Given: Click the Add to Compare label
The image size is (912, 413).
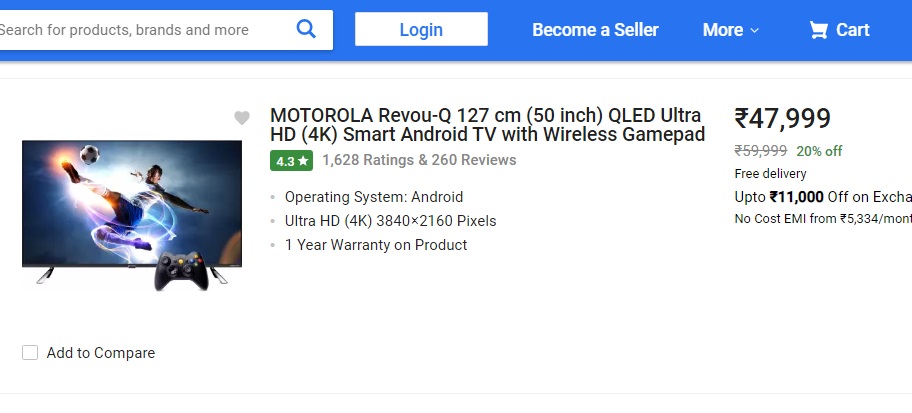Looking at the screenshot, I should click(x=100, y=353).
